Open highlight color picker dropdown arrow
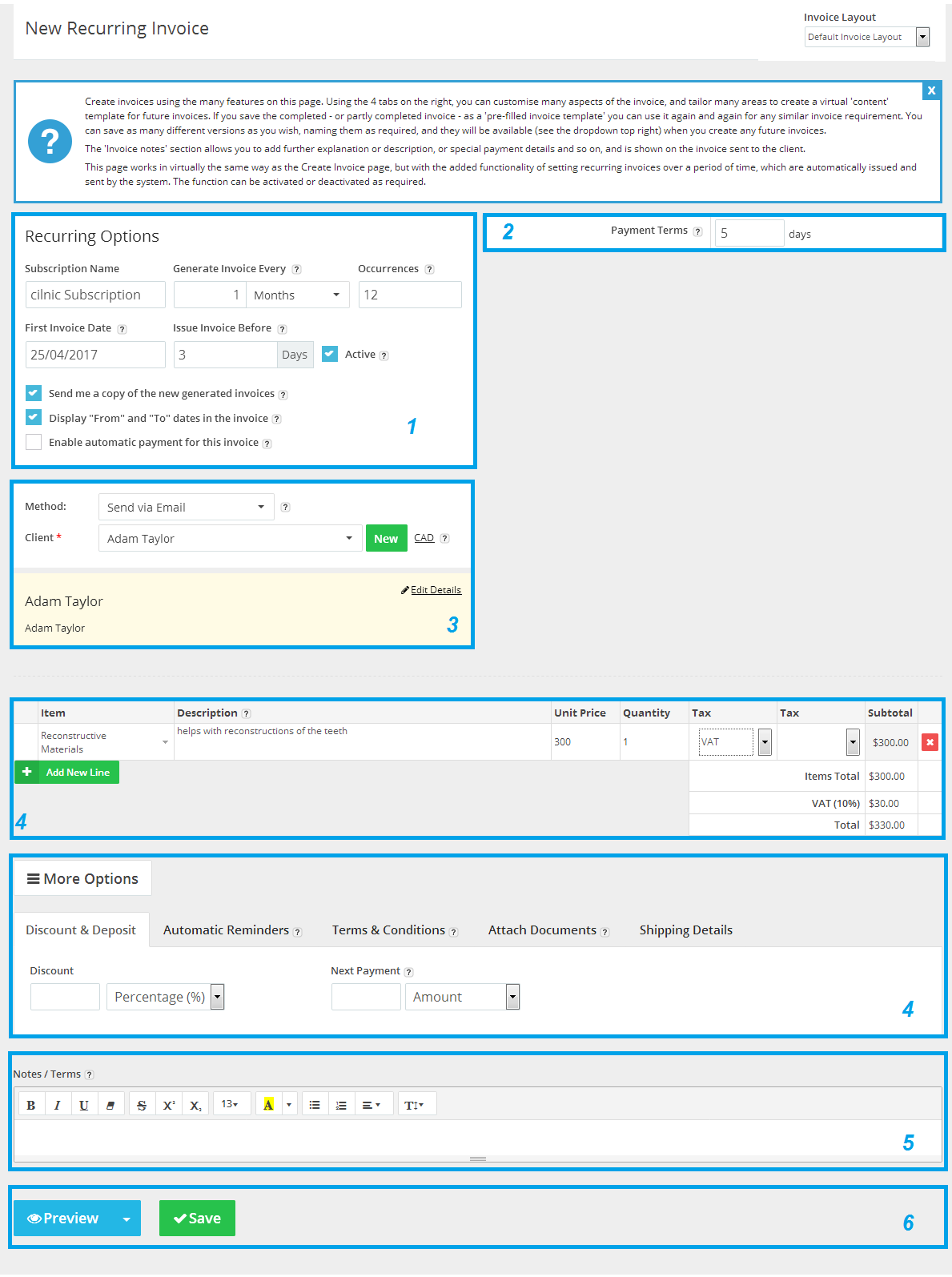952x1277 pixels. 289,1105
